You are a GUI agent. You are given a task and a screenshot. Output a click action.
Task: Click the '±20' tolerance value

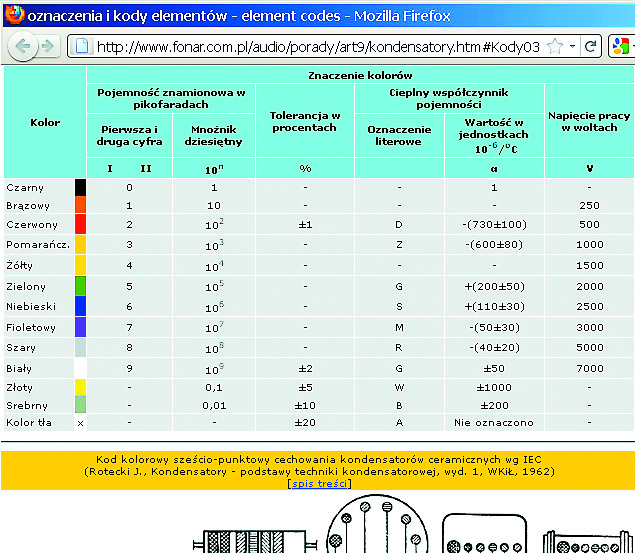point(305,422)
